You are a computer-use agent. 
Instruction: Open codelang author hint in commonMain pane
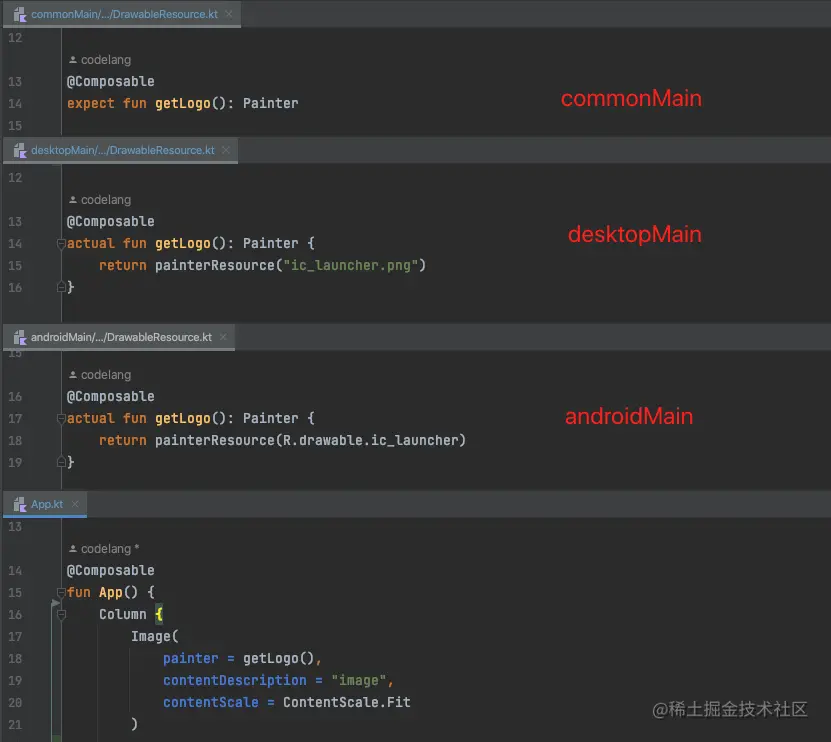100,60
